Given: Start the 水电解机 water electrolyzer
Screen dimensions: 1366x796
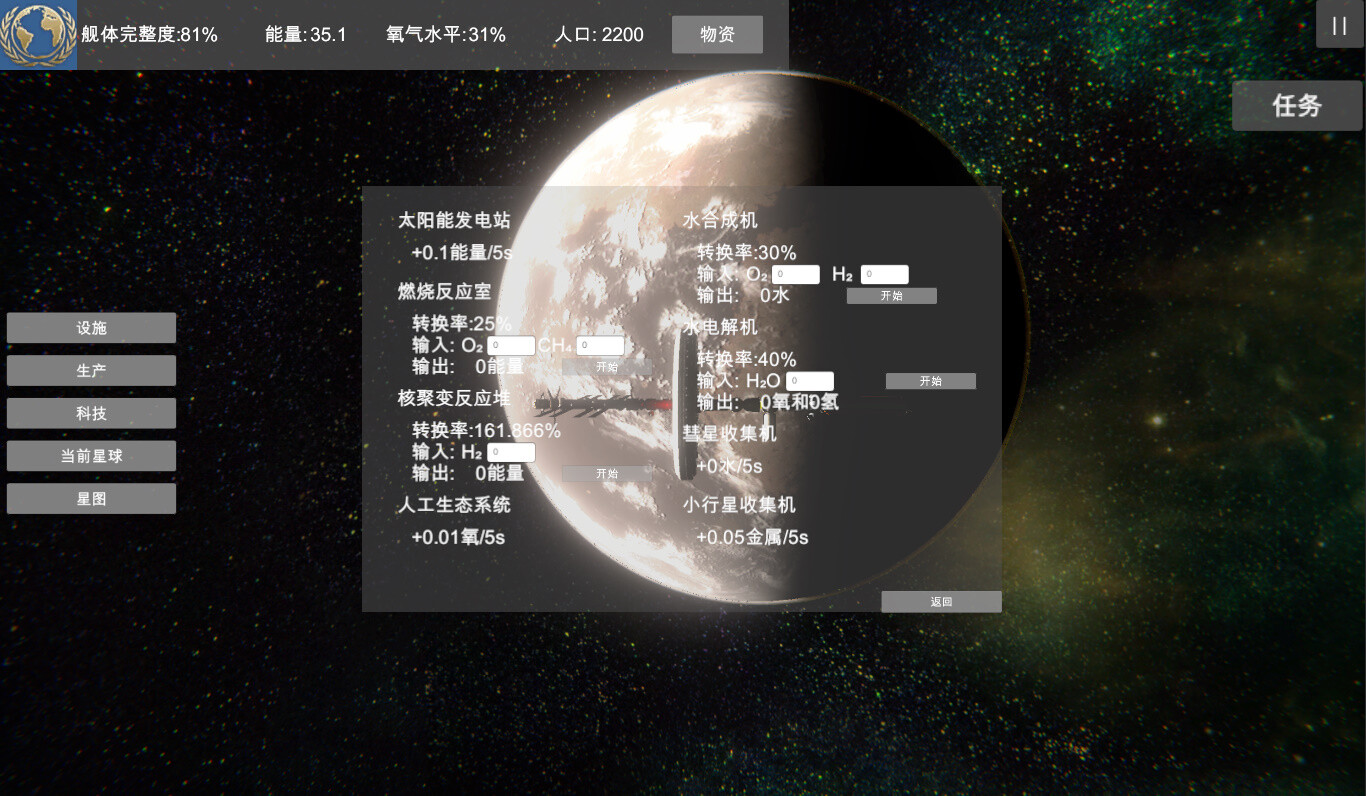Looking at the screenshot, I should tap(930, 381).
